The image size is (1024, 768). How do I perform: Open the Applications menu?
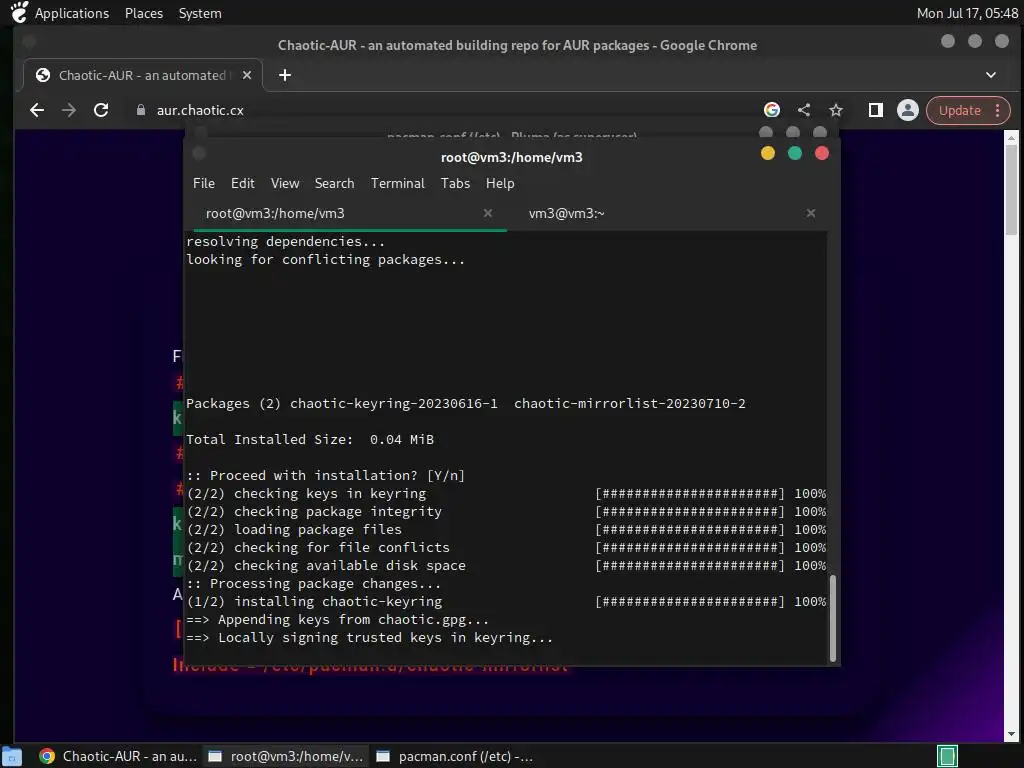(x=72, y=13)
